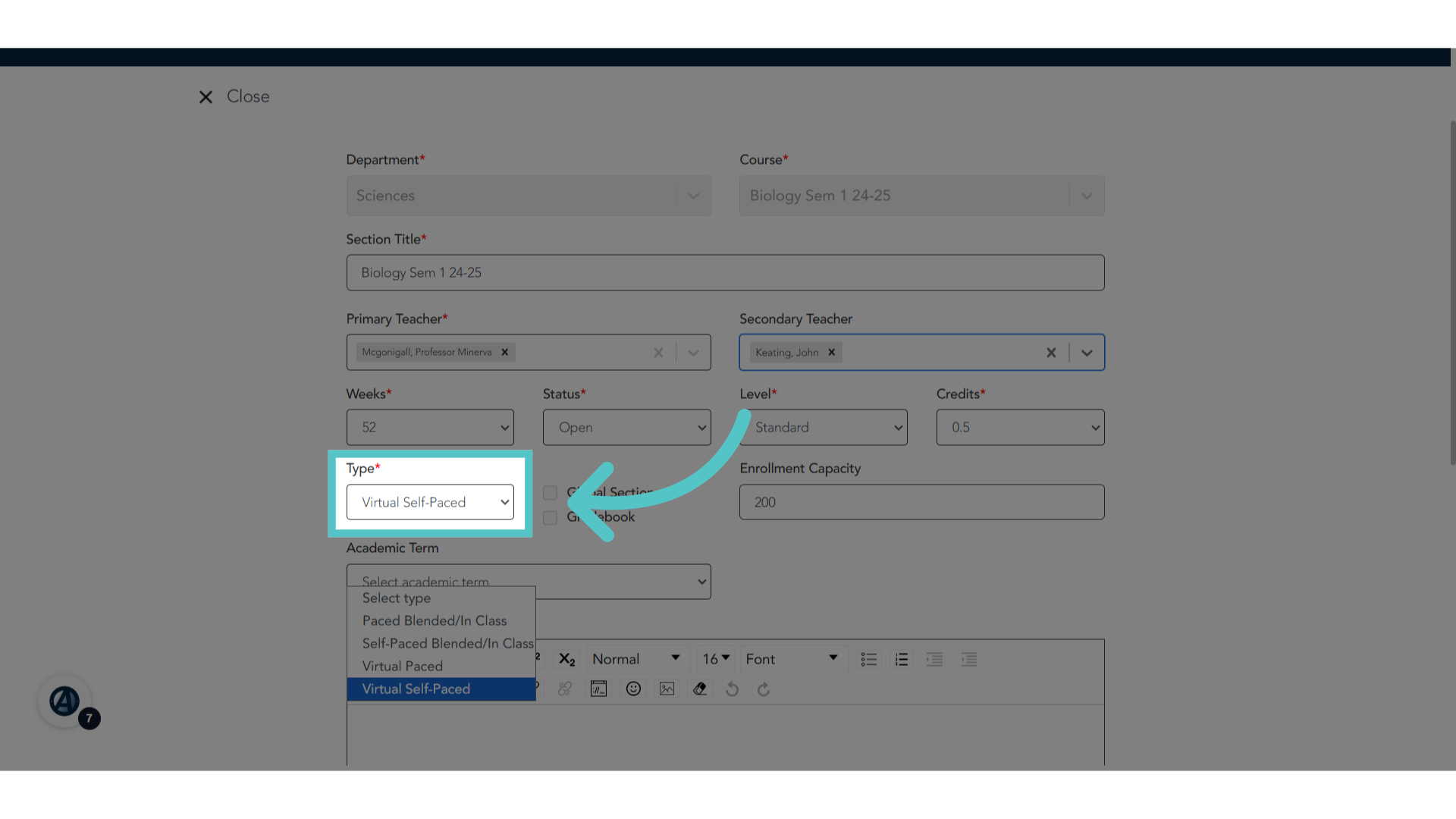The height and width of the screenshot is (819, 1456).
Task: Insert an emoji with the smiley icon
Action: click(633, 689)
